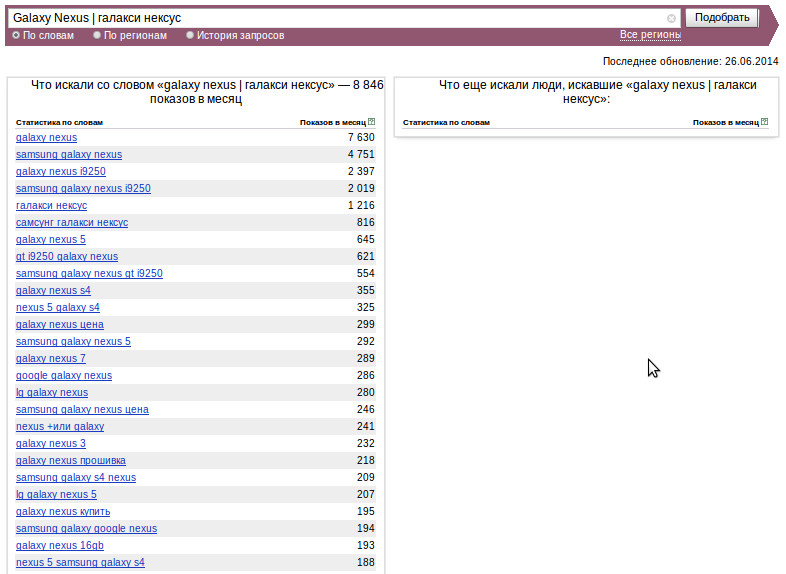Open help icon beside right Показов в месяц
The height and width of the screenshot is (574, 786).
tap(764, 122)
